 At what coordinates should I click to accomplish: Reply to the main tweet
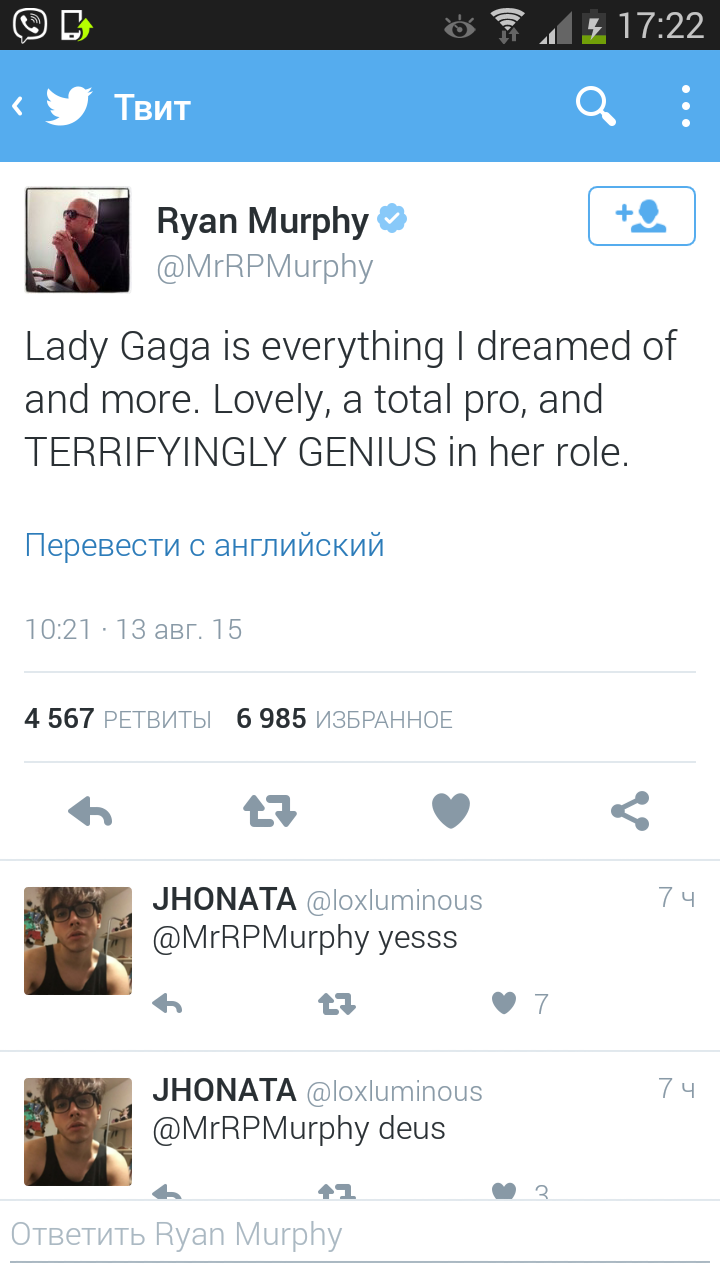(90, 812)
